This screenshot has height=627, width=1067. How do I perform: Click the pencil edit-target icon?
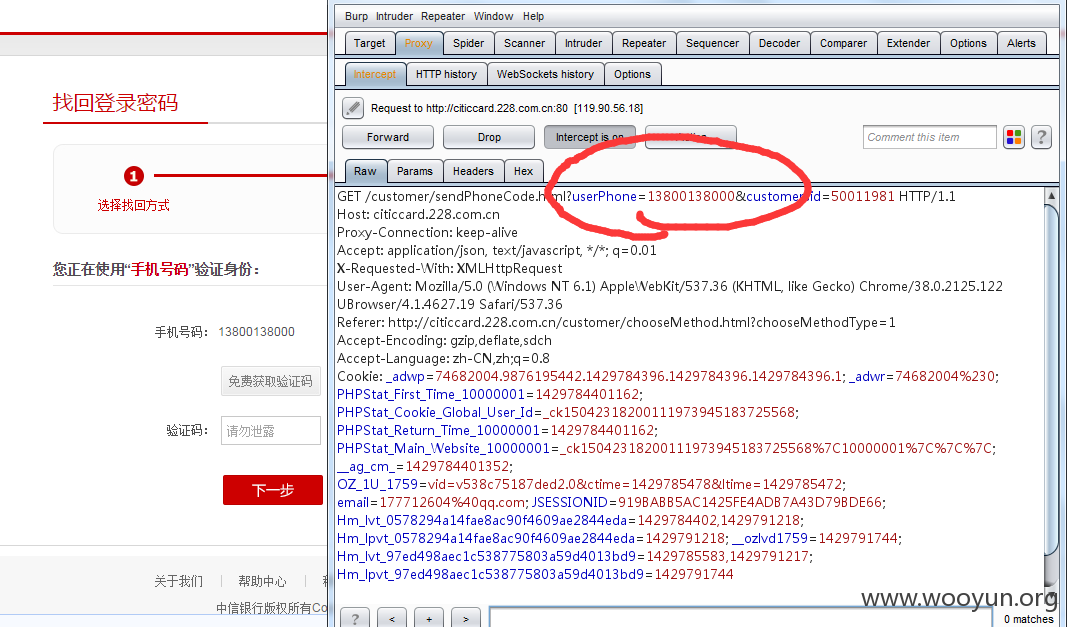(x=352, y=108)
